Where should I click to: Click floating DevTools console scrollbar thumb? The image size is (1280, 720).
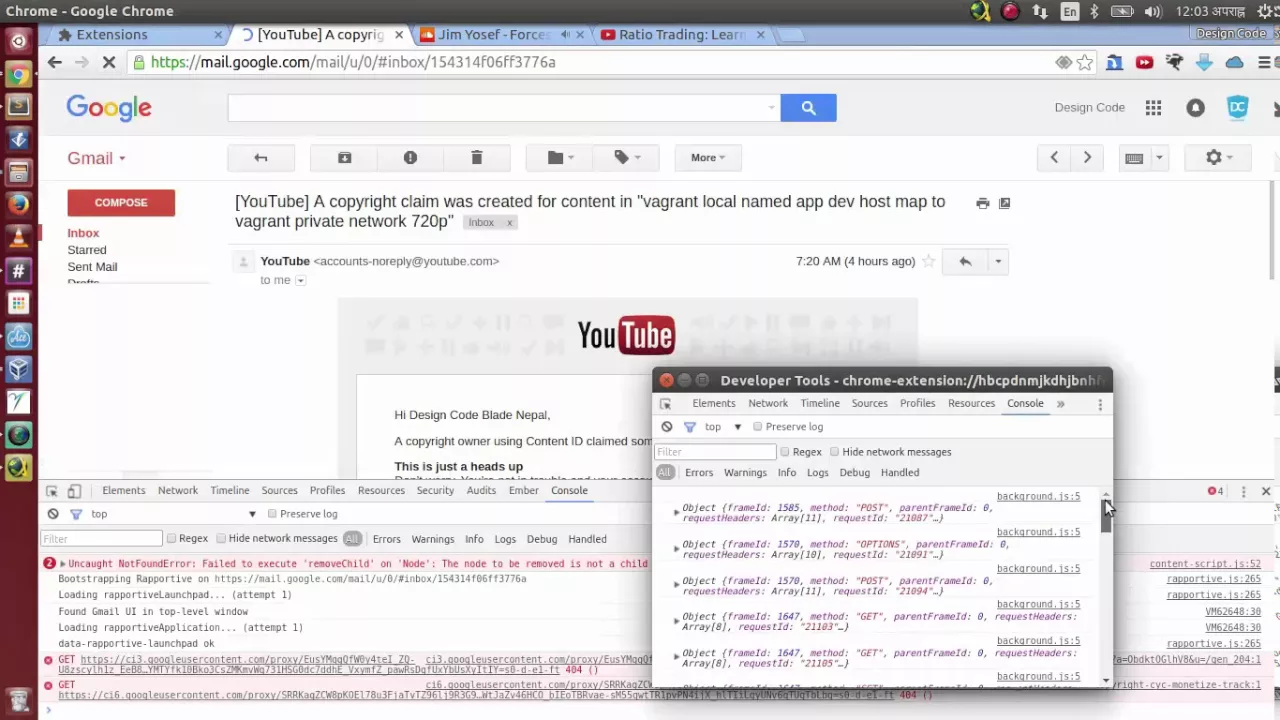click(1106, 515)
